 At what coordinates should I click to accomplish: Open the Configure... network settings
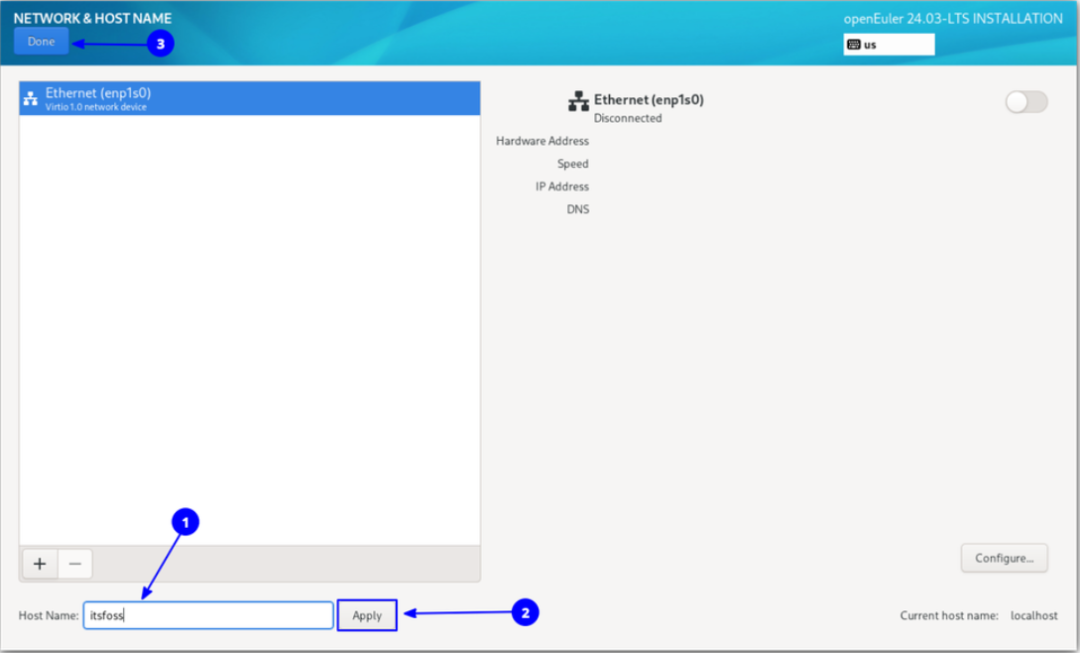point(1004,558)
